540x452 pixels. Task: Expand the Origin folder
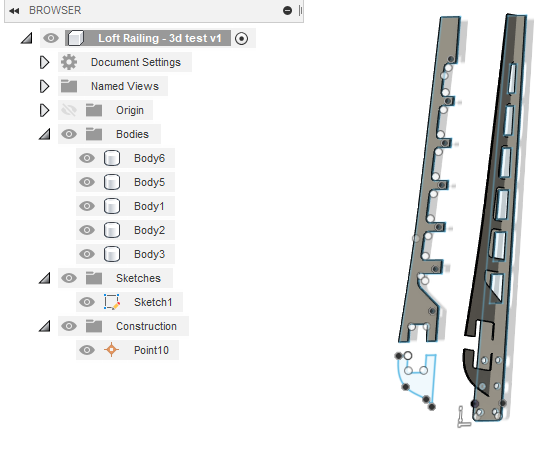pyautogui.click(x=45, y=110)
